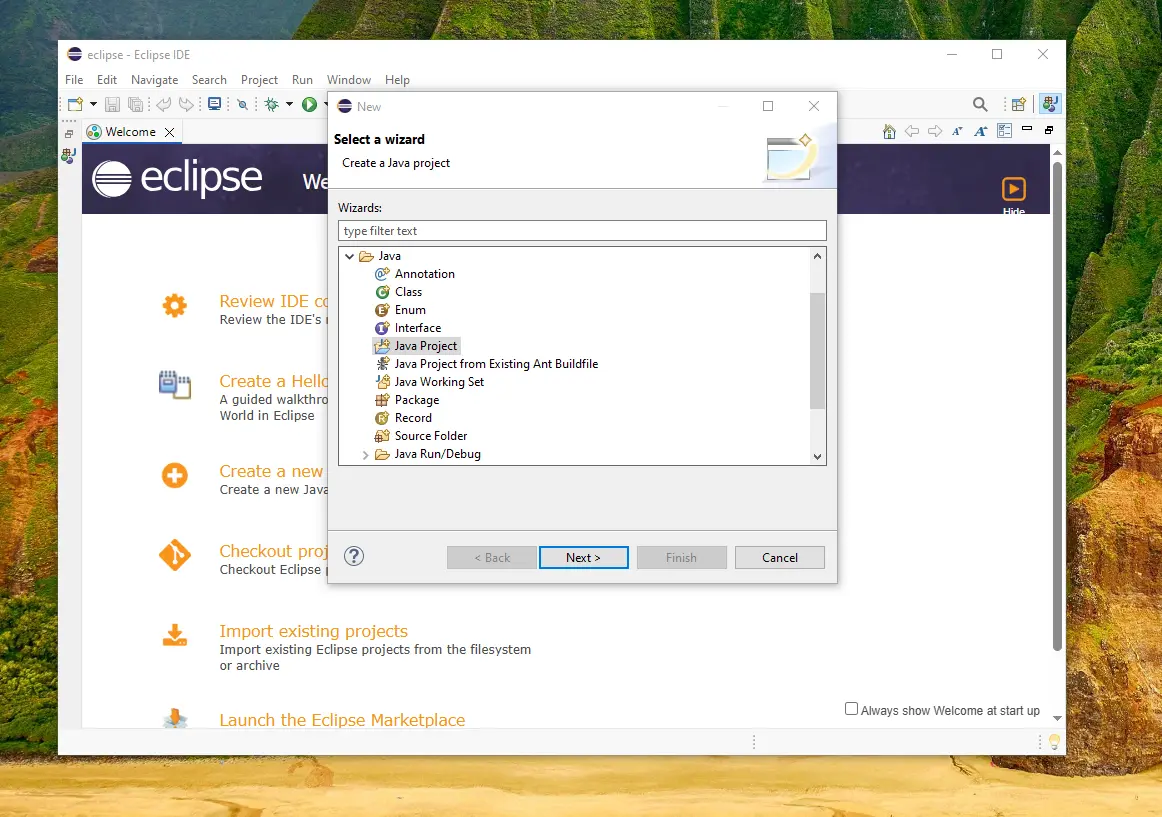Click the Welcome page vertical scrollbar

point(1058,406)
